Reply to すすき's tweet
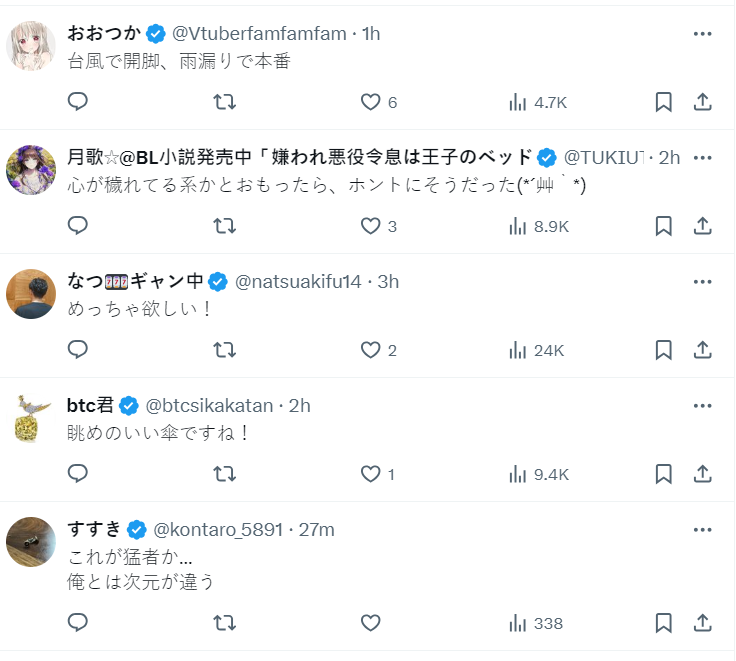Viewport: 736px width, 661px height. [78, 623]
